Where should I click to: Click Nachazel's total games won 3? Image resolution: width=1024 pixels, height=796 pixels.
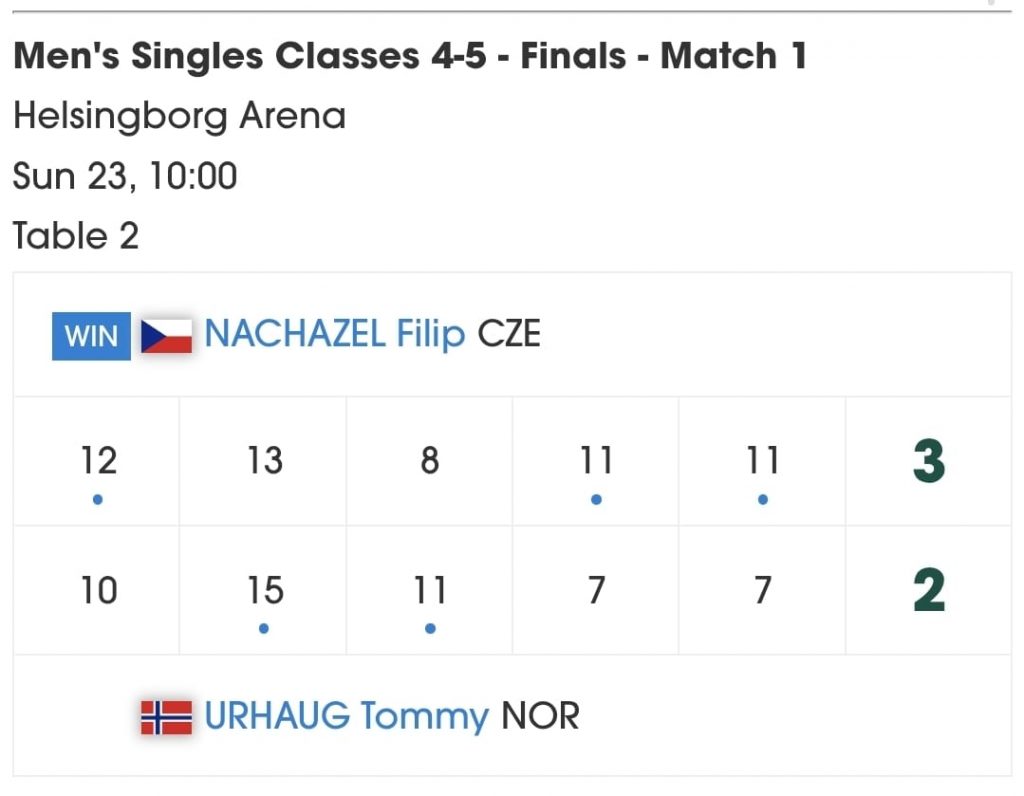tap(928, 462)
